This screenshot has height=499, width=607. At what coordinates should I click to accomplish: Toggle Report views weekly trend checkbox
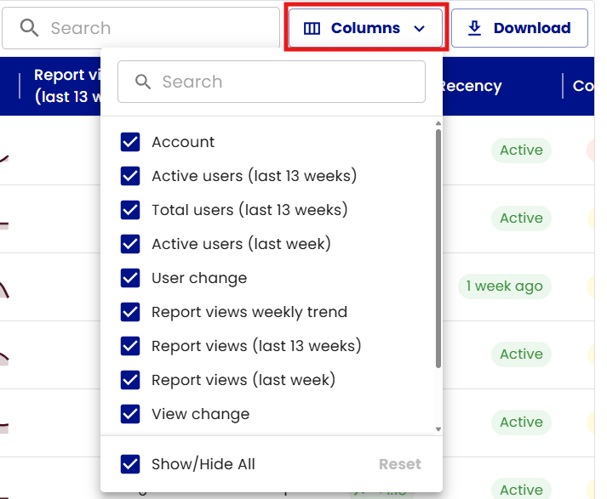click(130, 312)
